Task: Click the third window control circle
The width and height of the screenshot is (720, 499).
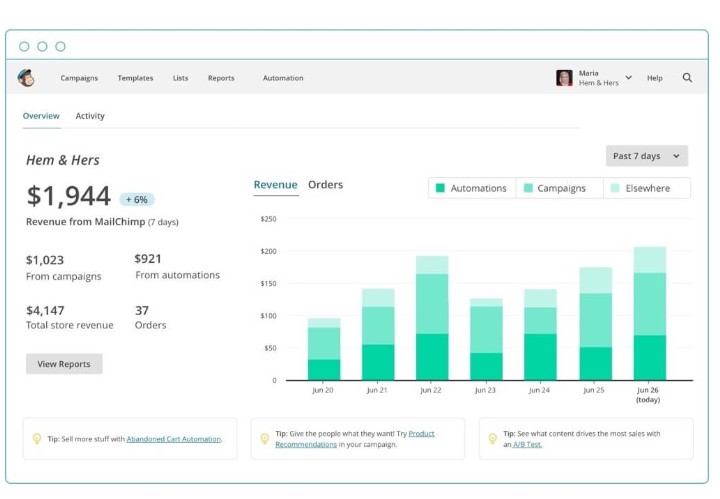Action: 60,46
